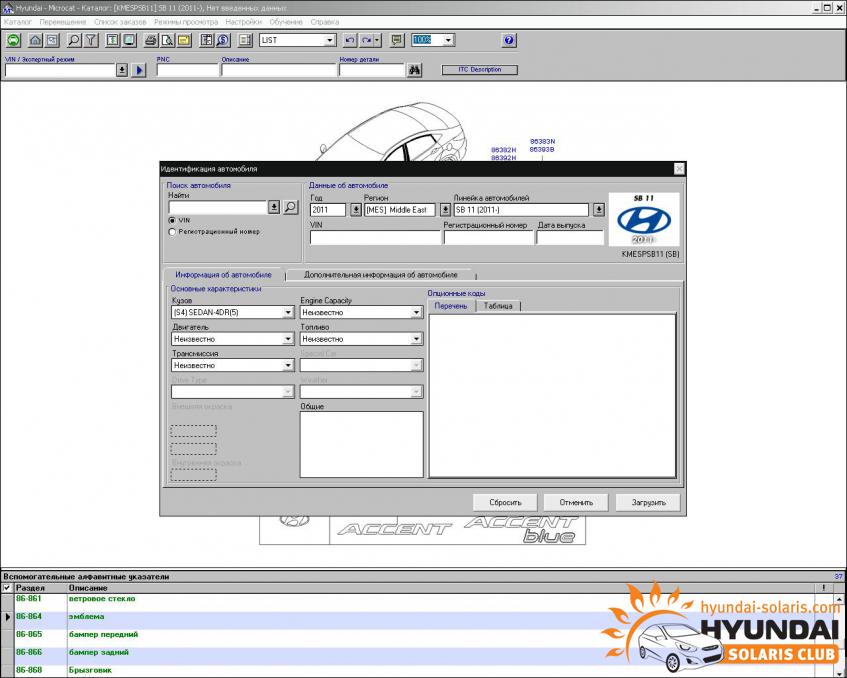
Task: Print using the printer icon
Action: (151, 40)
